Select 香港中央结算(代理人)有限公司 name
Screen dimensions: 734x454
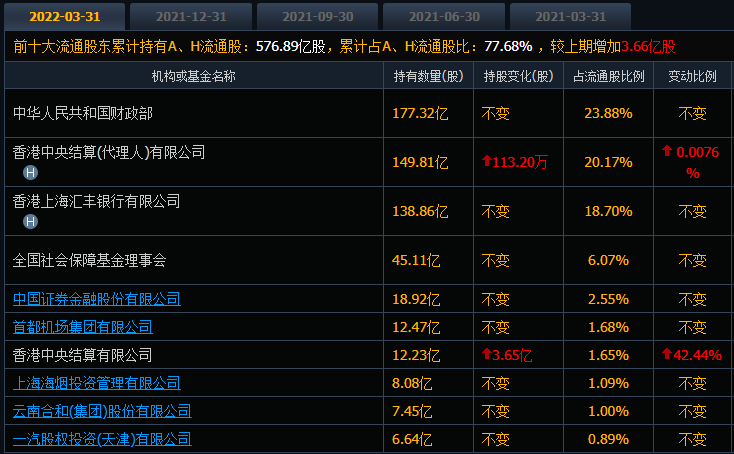pos(109,152)
